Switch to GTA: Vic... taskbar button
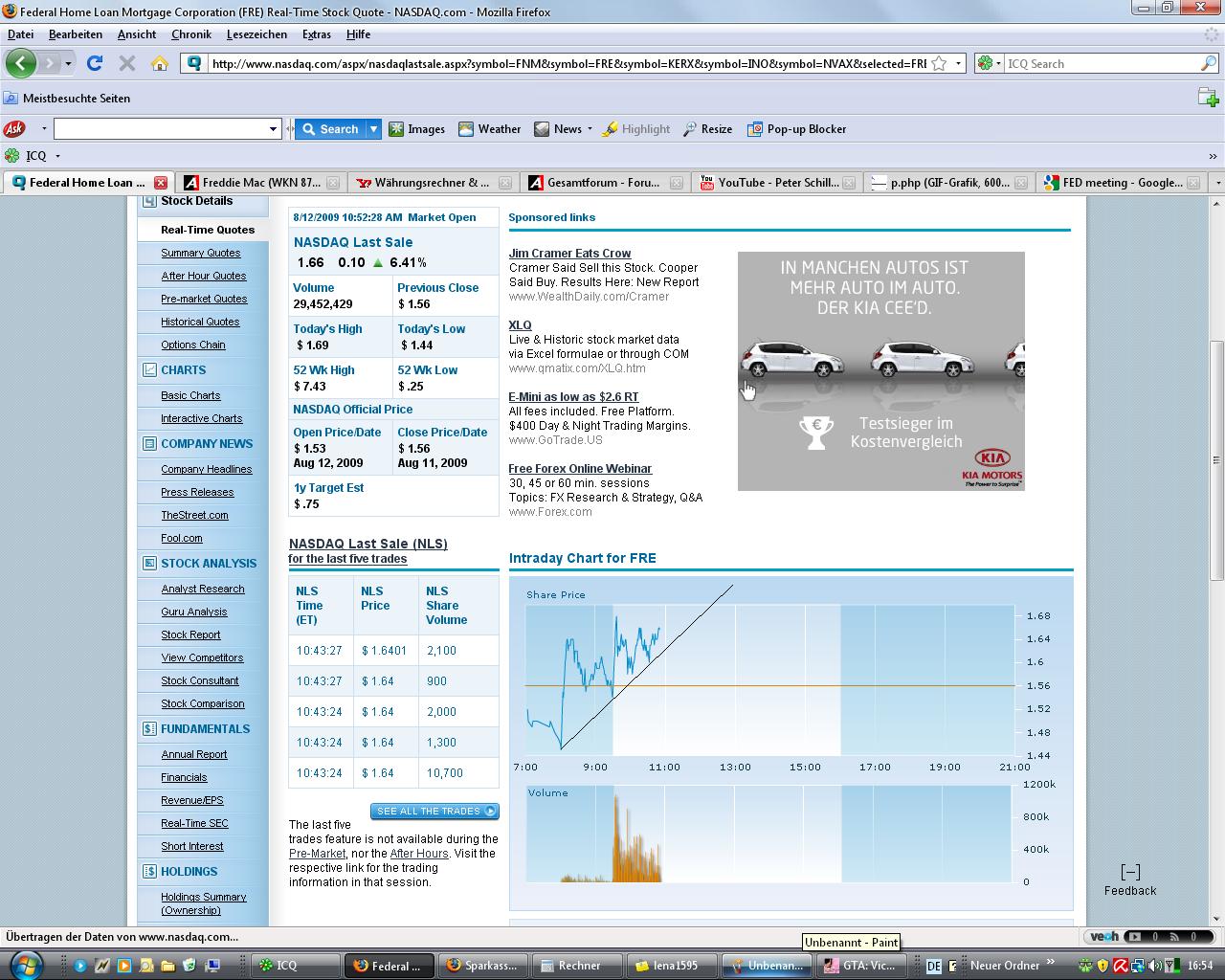This screenshot has height=980, width=1225. coord(860,966)
